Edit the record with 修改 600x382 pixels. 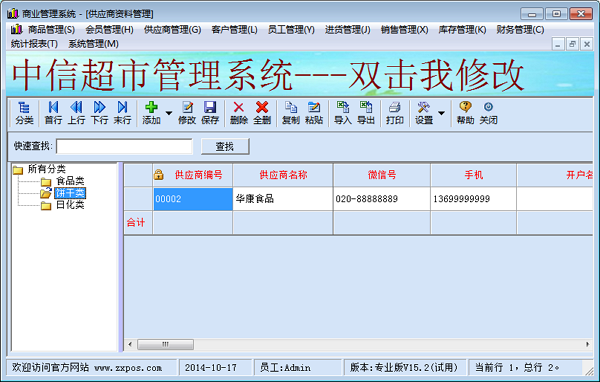click(x=187, y=113)
